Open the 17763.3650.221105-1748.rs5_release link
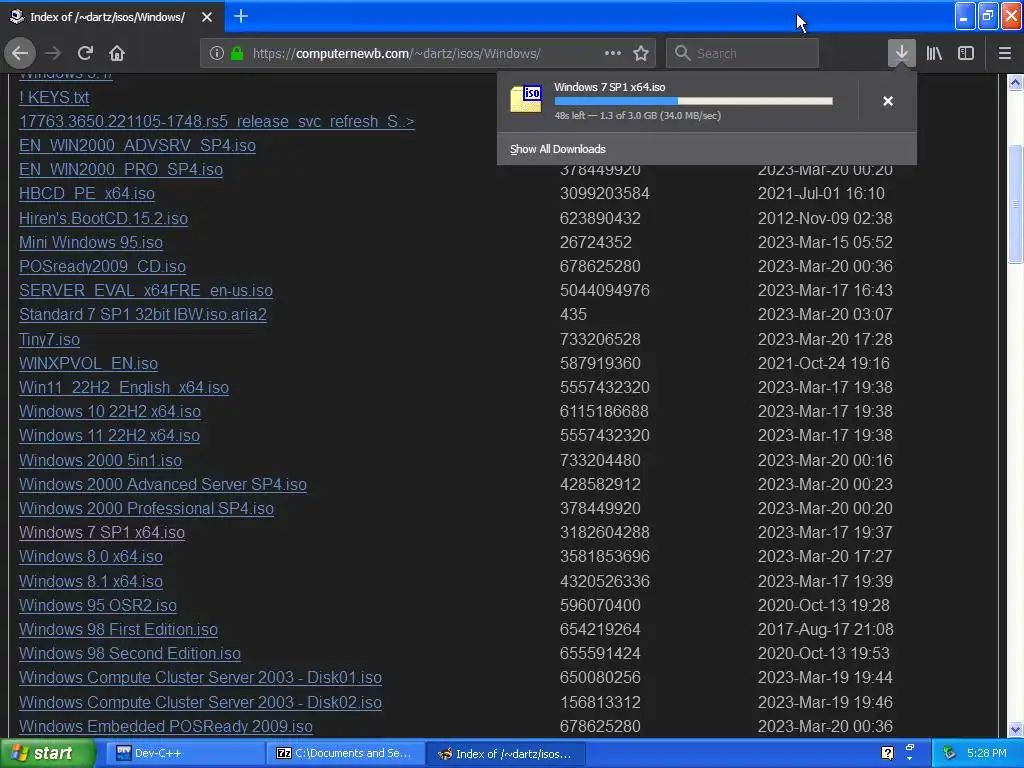 pos(217,121)
